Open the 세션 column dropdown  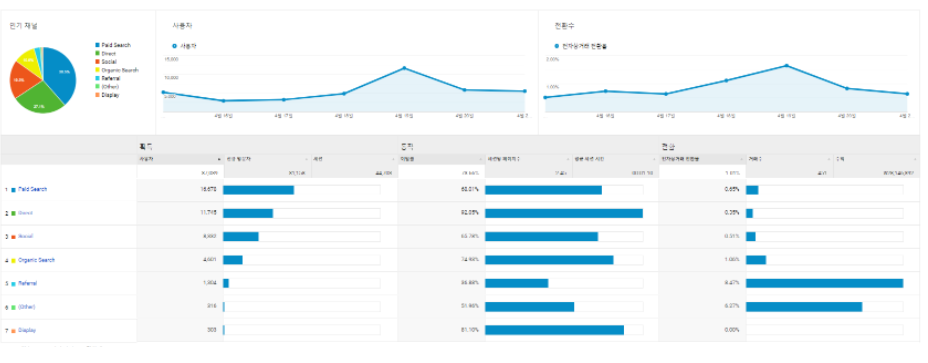393,159
